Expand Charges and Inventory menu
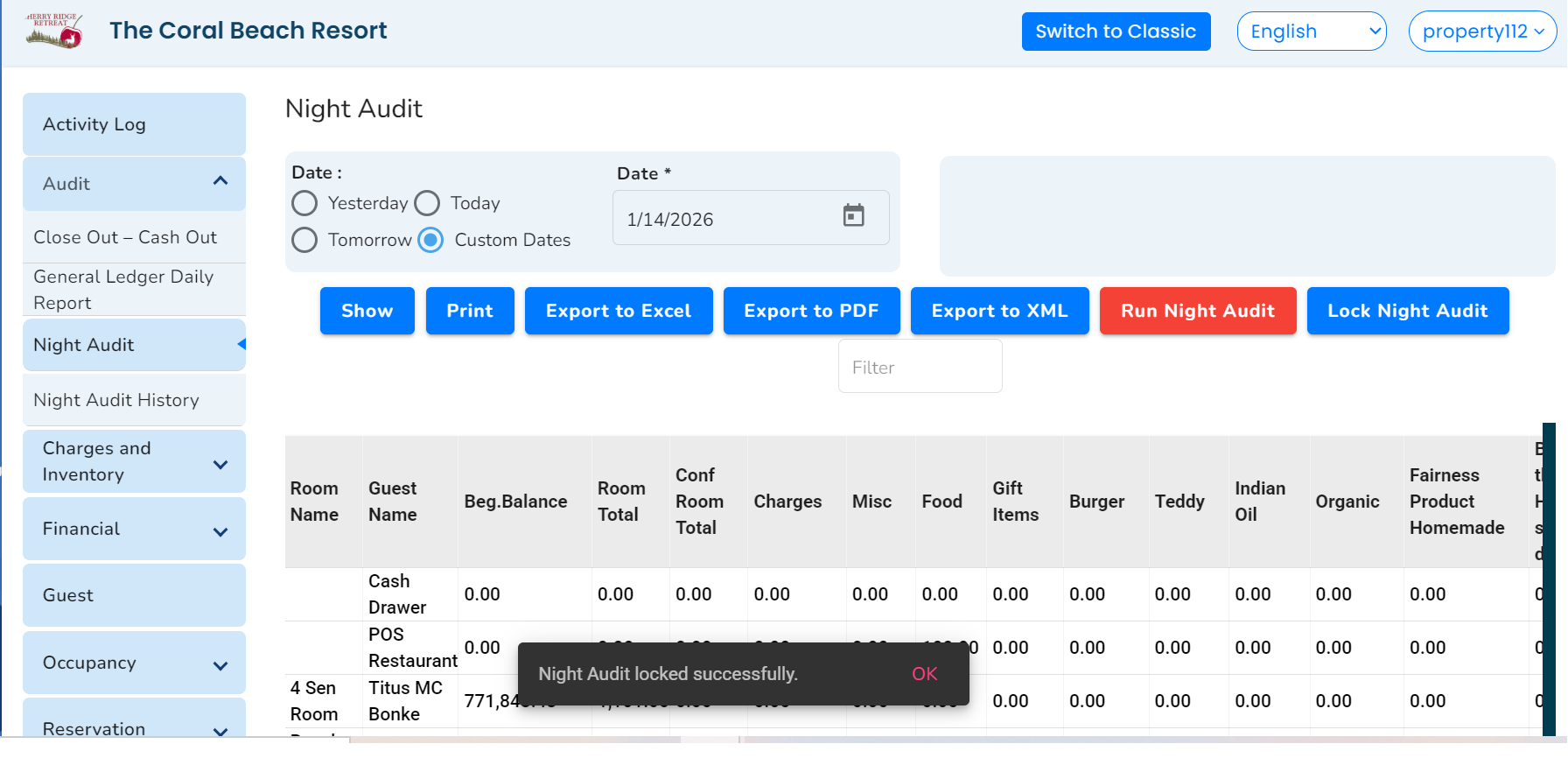The height and width of the screenshot is (758, 1568). (220, 464)
